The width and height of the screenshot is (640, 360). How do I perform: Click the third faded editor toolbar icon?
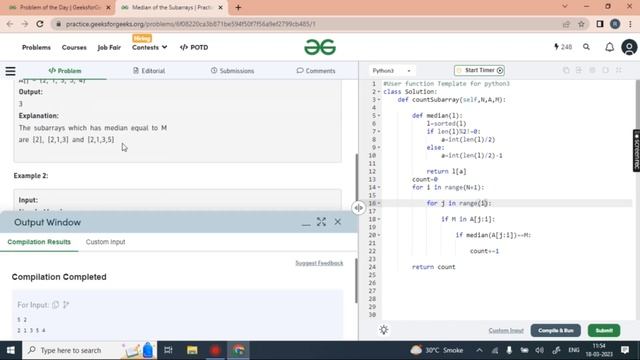pyautogui.click(x=592, y=71)
